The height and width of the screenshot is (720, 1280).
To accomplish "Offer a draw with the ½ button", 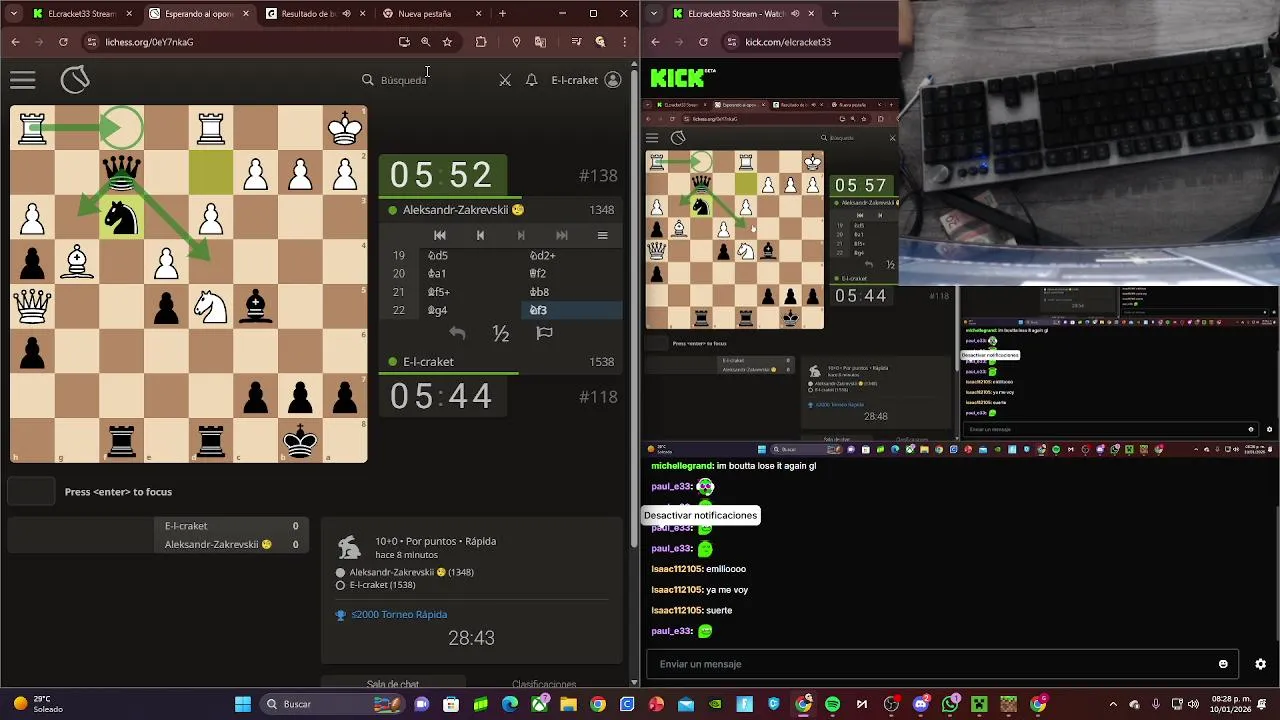I will 501,333.
